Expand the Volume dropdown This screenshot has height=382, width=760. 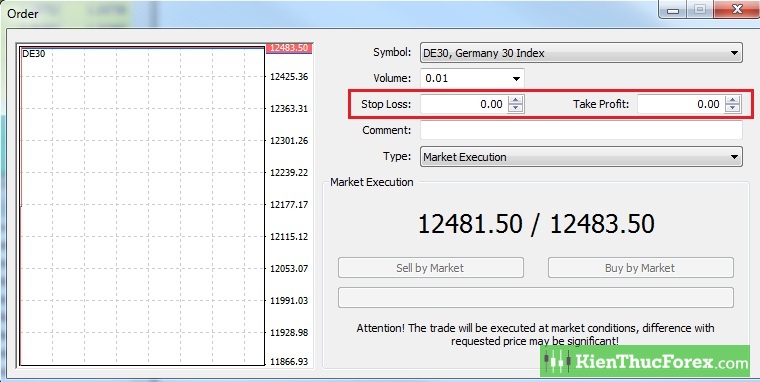[516, 79]
